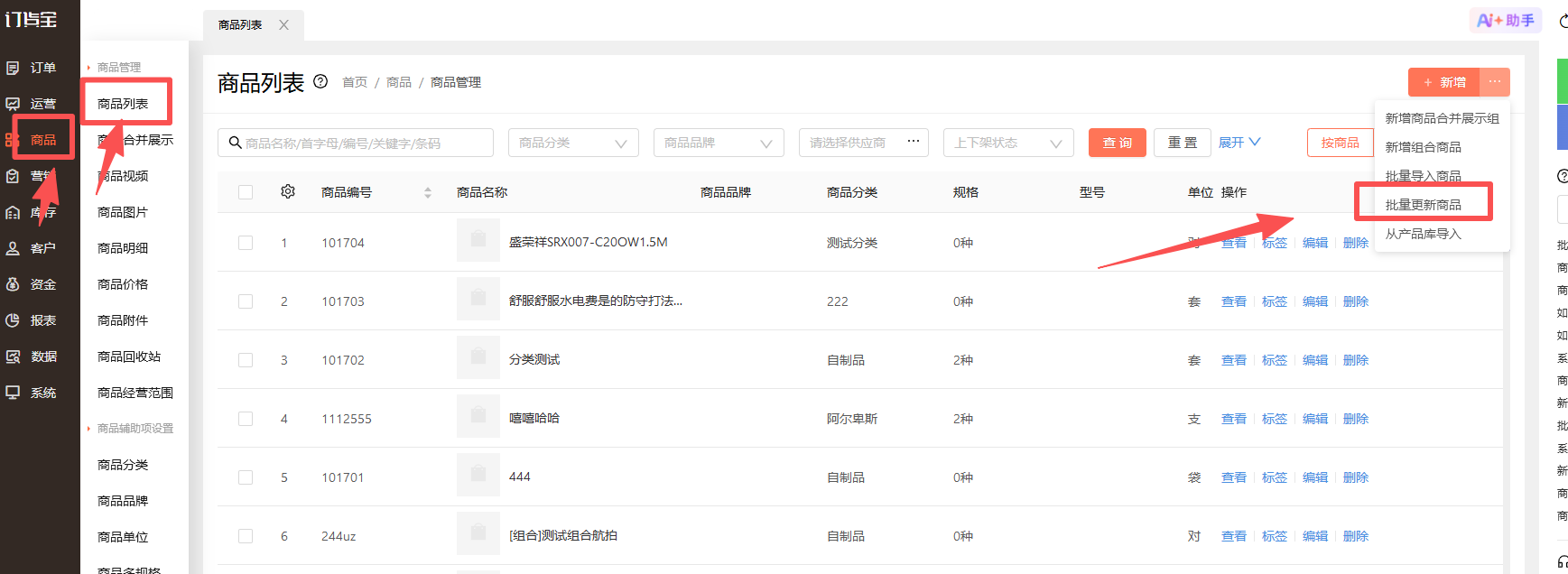Open the 请选择供应商 selector
This screenshot has height=574, width=1568.
(x=864, y=143)
